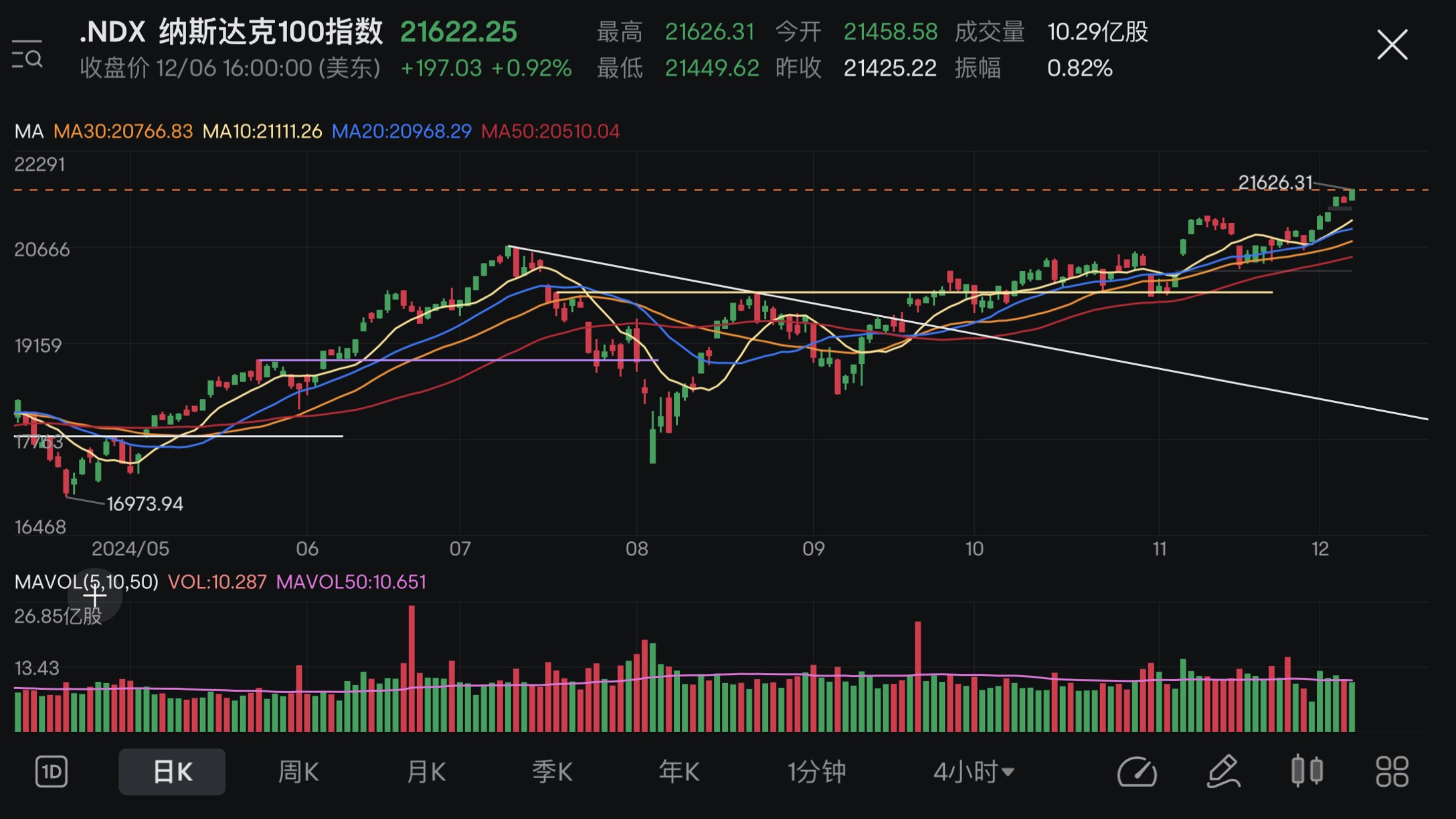Image resolution: width=1456 pixels, height=819 pixels.
Task: Click the MA30:20766.83 indicator label
Action: click(123, 131)
